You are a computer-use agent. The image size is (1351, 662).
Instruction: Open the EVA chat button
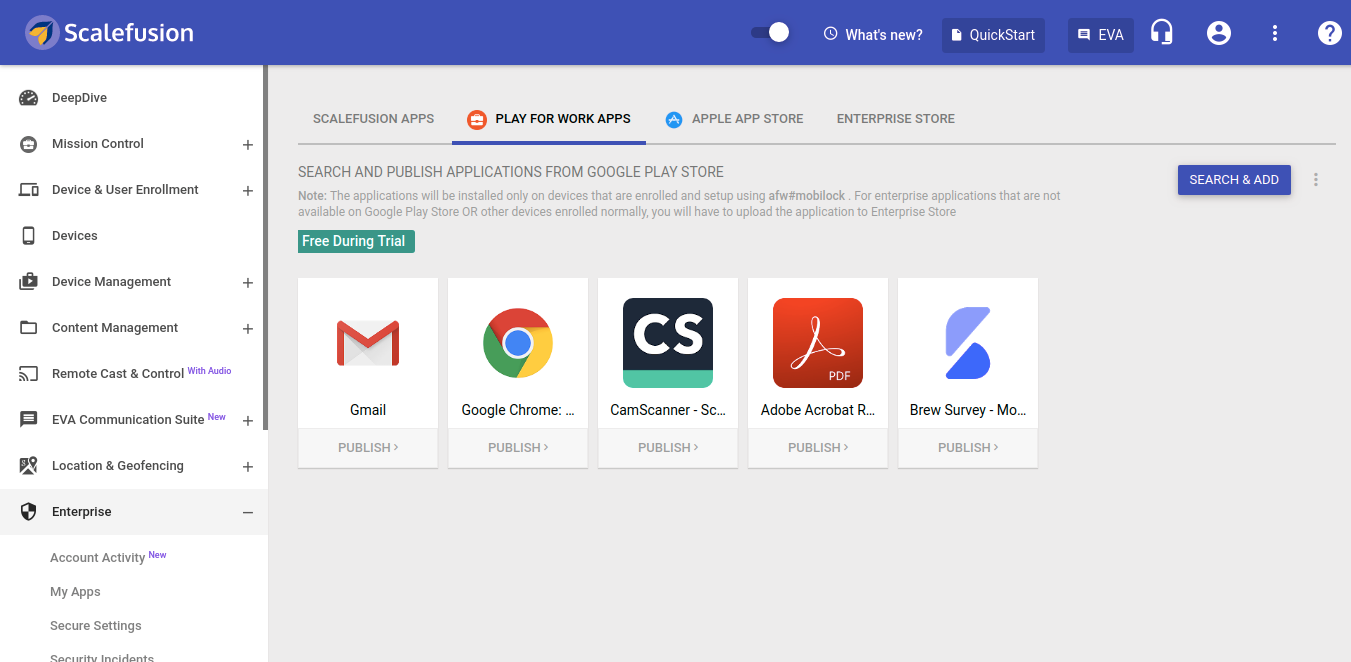pyautogui.click(x=1101, y=35)
